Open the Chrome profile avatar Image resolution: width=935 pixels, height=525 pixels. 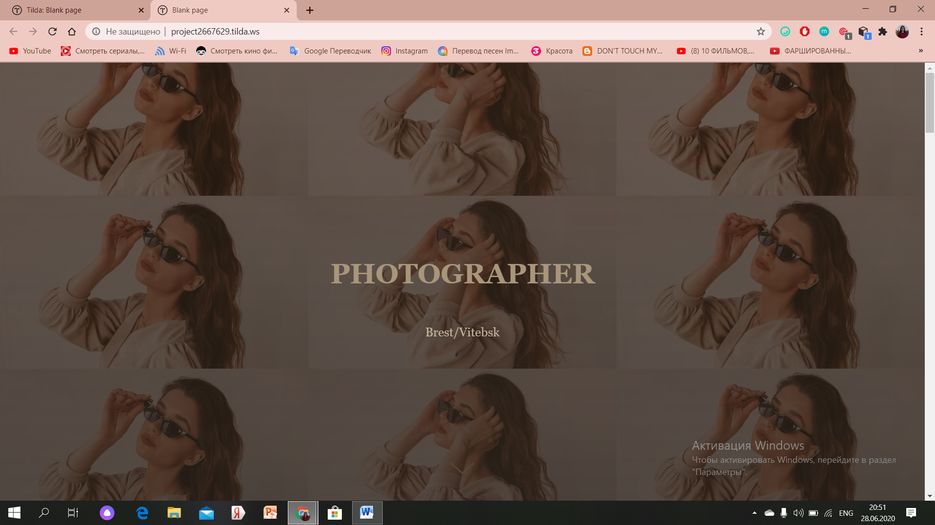coord(902,32)
